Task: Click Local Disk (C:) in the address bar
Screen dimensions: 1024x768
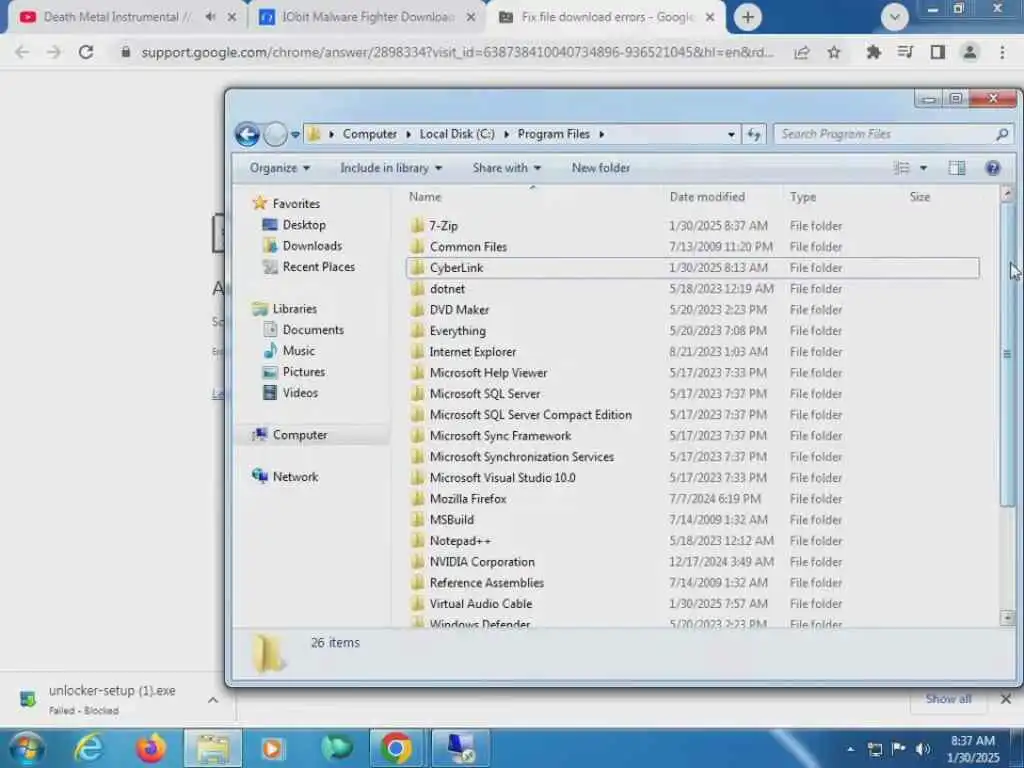Action: click(x=457, y=134)
